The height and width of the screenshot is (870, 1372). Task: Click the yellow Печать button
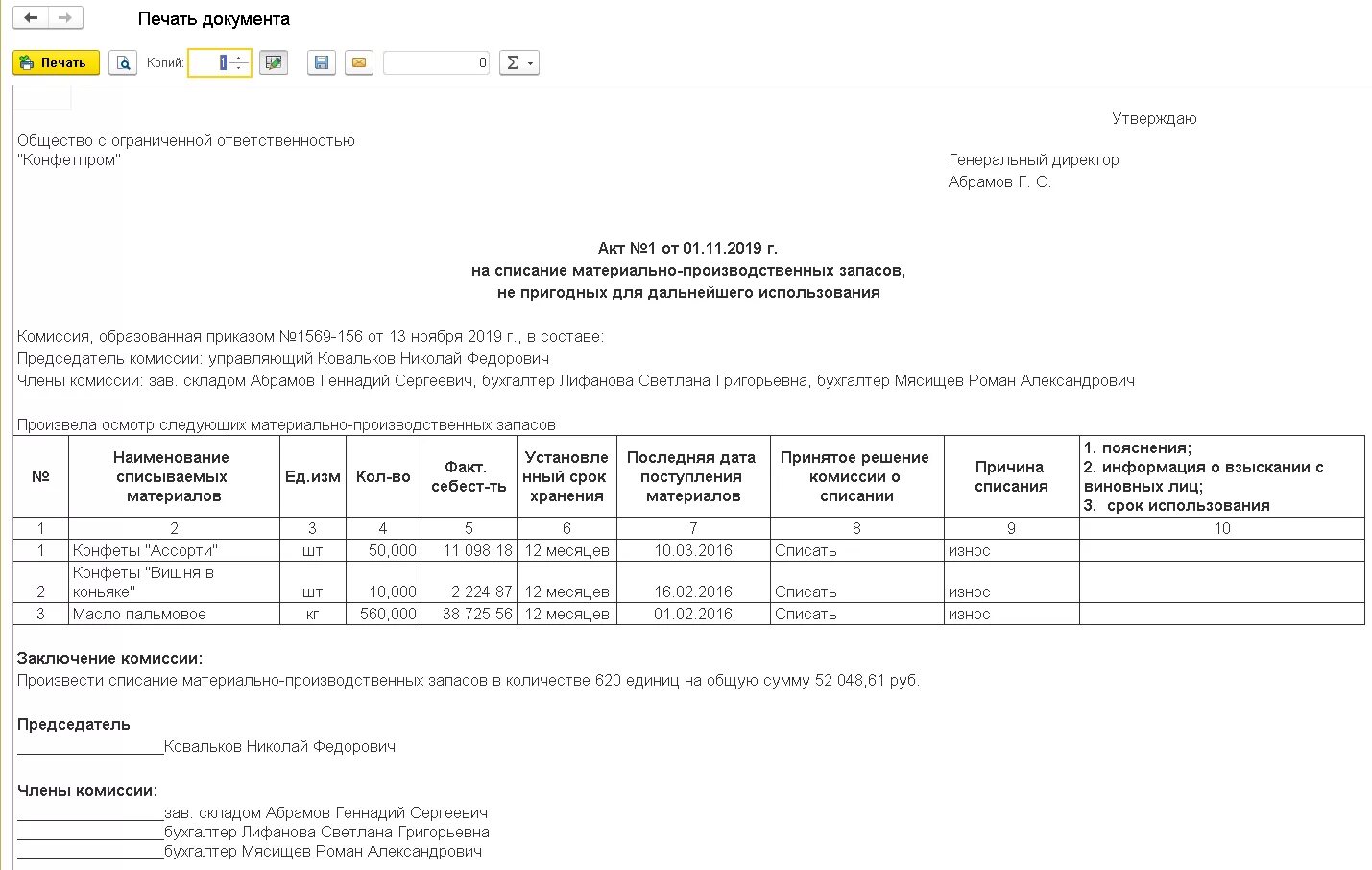(x=56, y=62)
